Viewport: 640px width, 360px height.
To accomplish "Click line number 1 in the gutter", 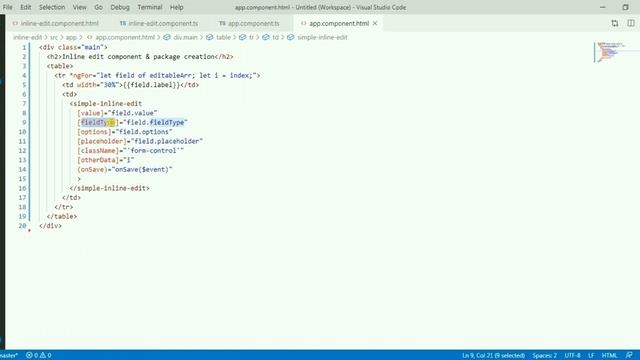I will click(24, 47).
